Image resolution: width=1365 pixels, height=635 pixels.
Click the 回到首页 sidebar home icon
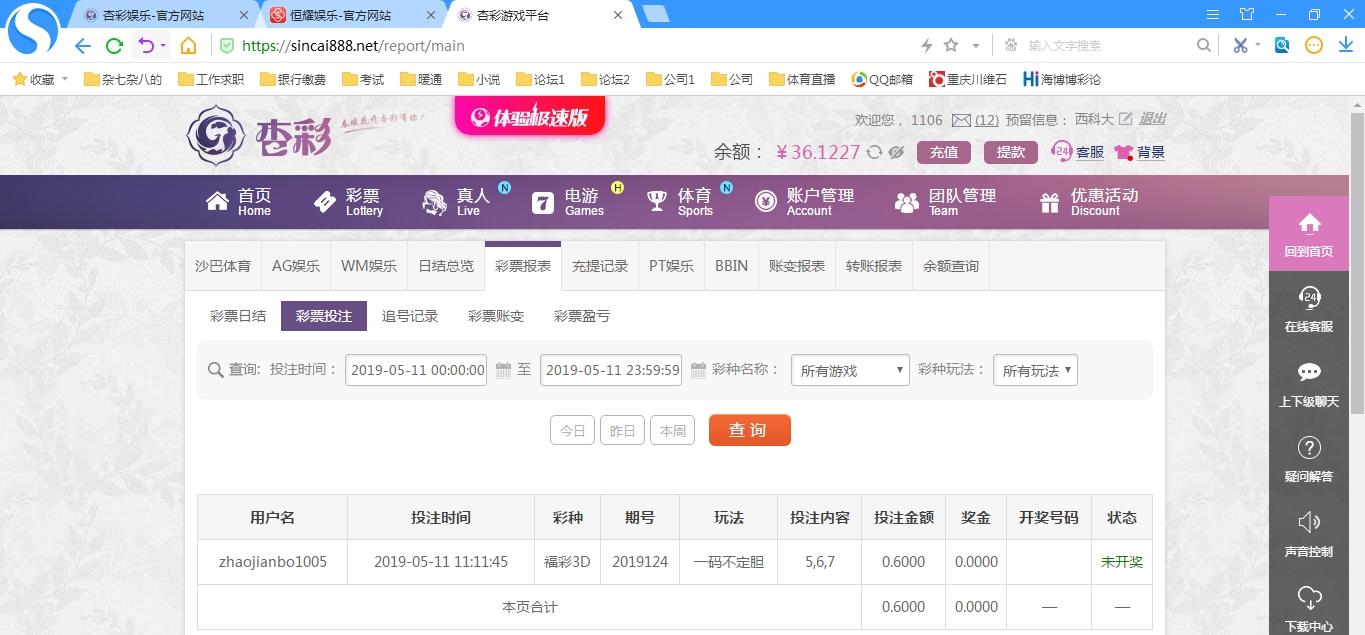(1309, 235)
